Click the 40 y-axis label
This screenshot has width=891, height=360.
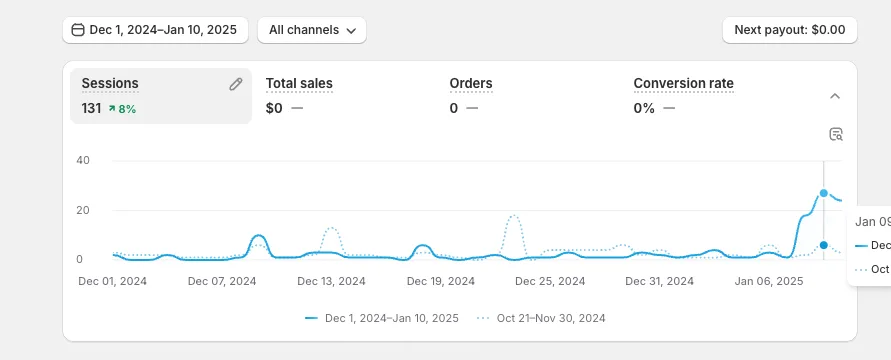coord(83,161)
